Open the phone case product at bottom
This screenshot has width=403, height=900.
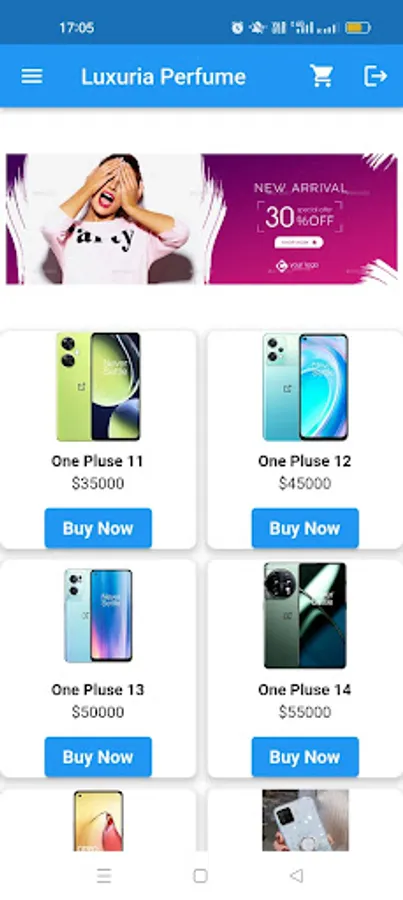pyautogui.click(x=305, y=820)
